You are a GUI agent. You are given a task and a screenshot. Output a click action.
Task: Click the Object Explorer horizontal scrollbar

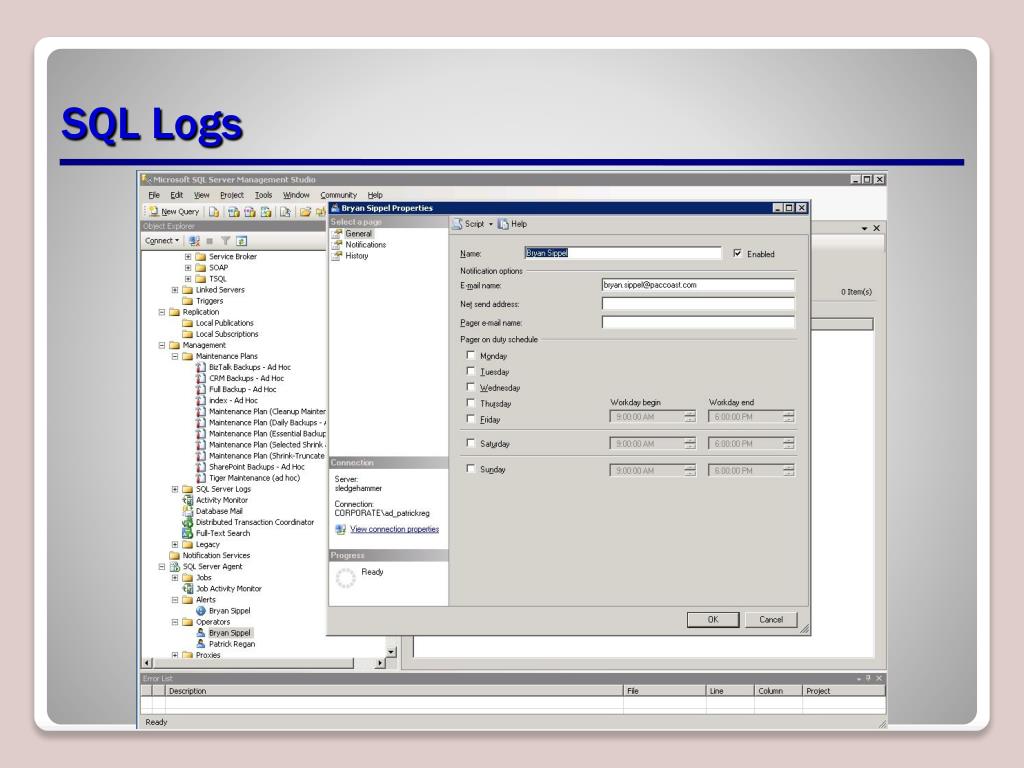[x=263, y=663]
